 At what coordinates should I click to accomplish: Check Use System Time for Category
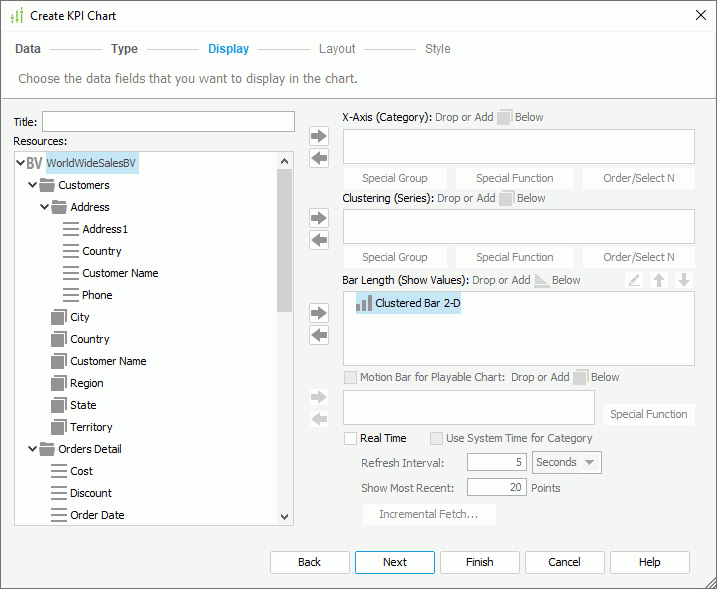click(x=436, y=438)
